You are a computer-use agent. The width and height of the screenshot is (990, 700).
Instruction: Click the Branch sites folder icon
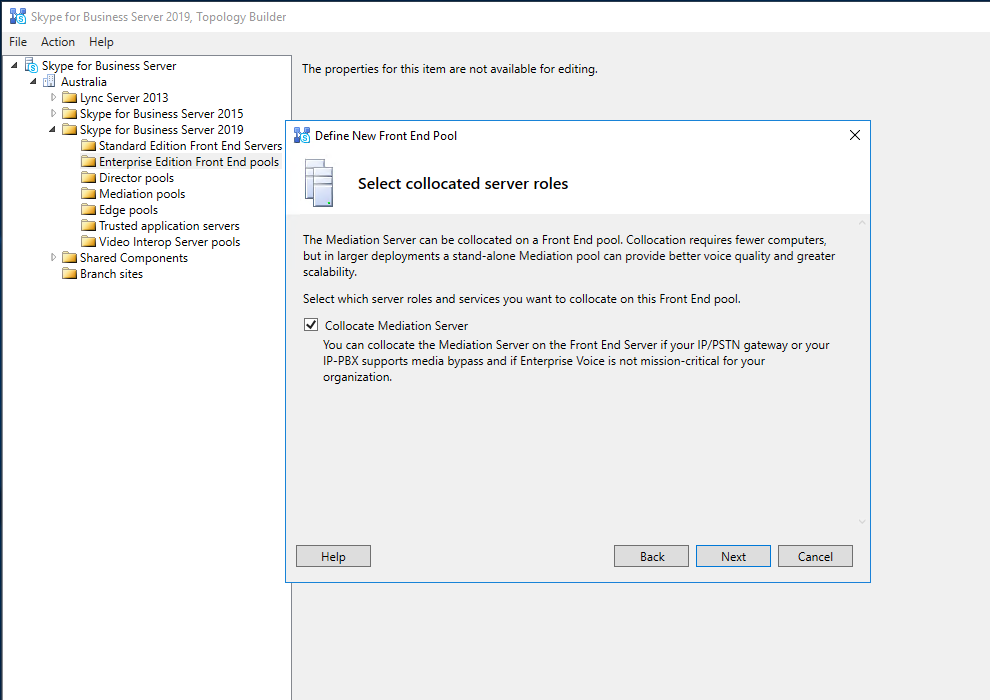pyautogui.click(x=69, y=274)
